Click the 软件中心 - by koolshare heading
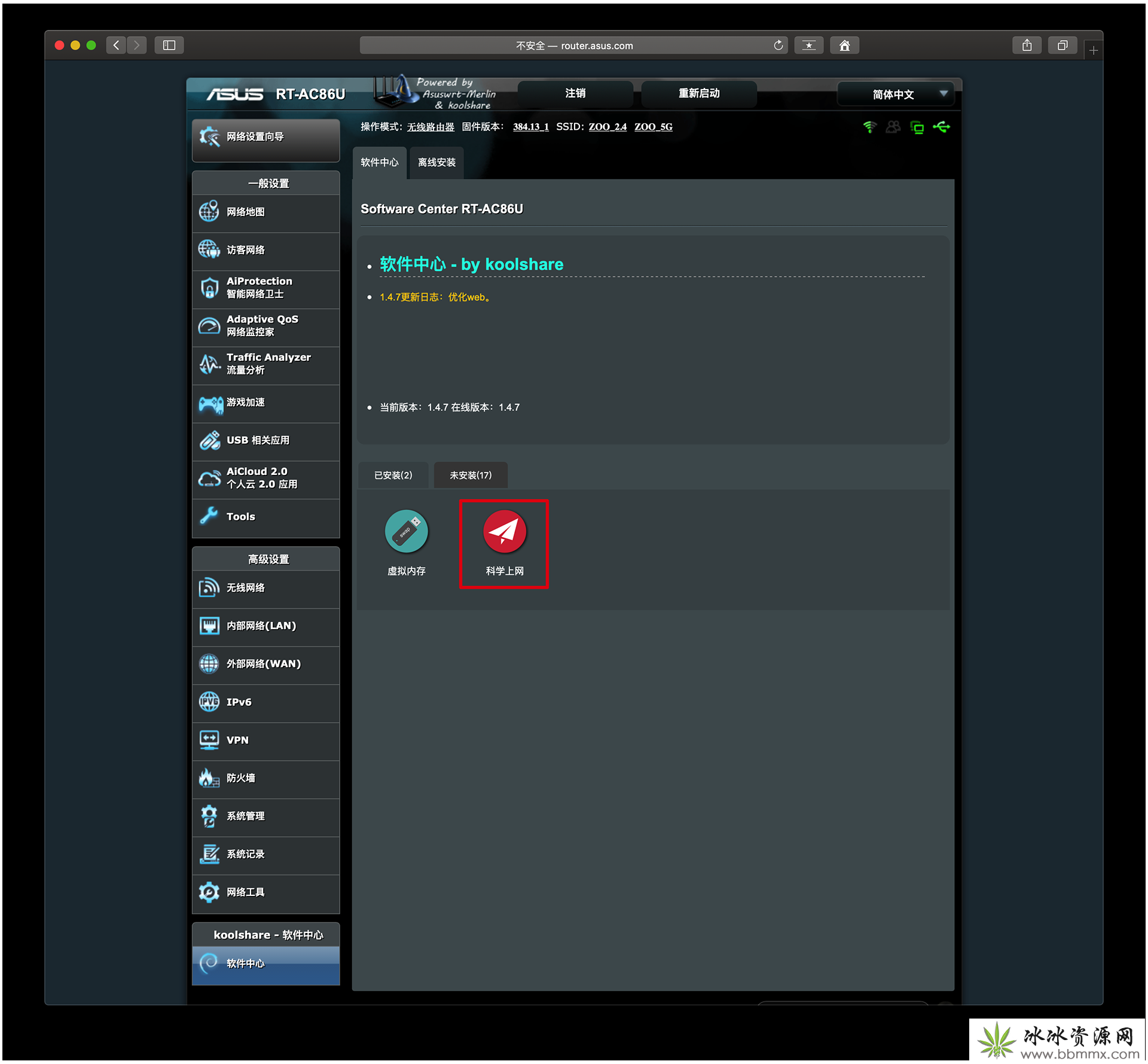1148x1064 pixels. [x=471, y=264]
